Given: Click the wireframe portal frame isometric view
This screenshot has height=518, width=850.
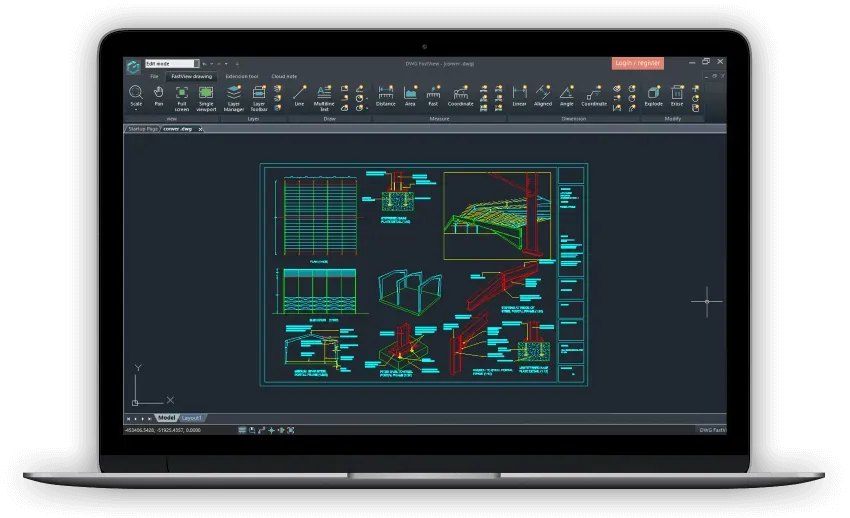Looking at the screenshot, I should pos(410,292).
